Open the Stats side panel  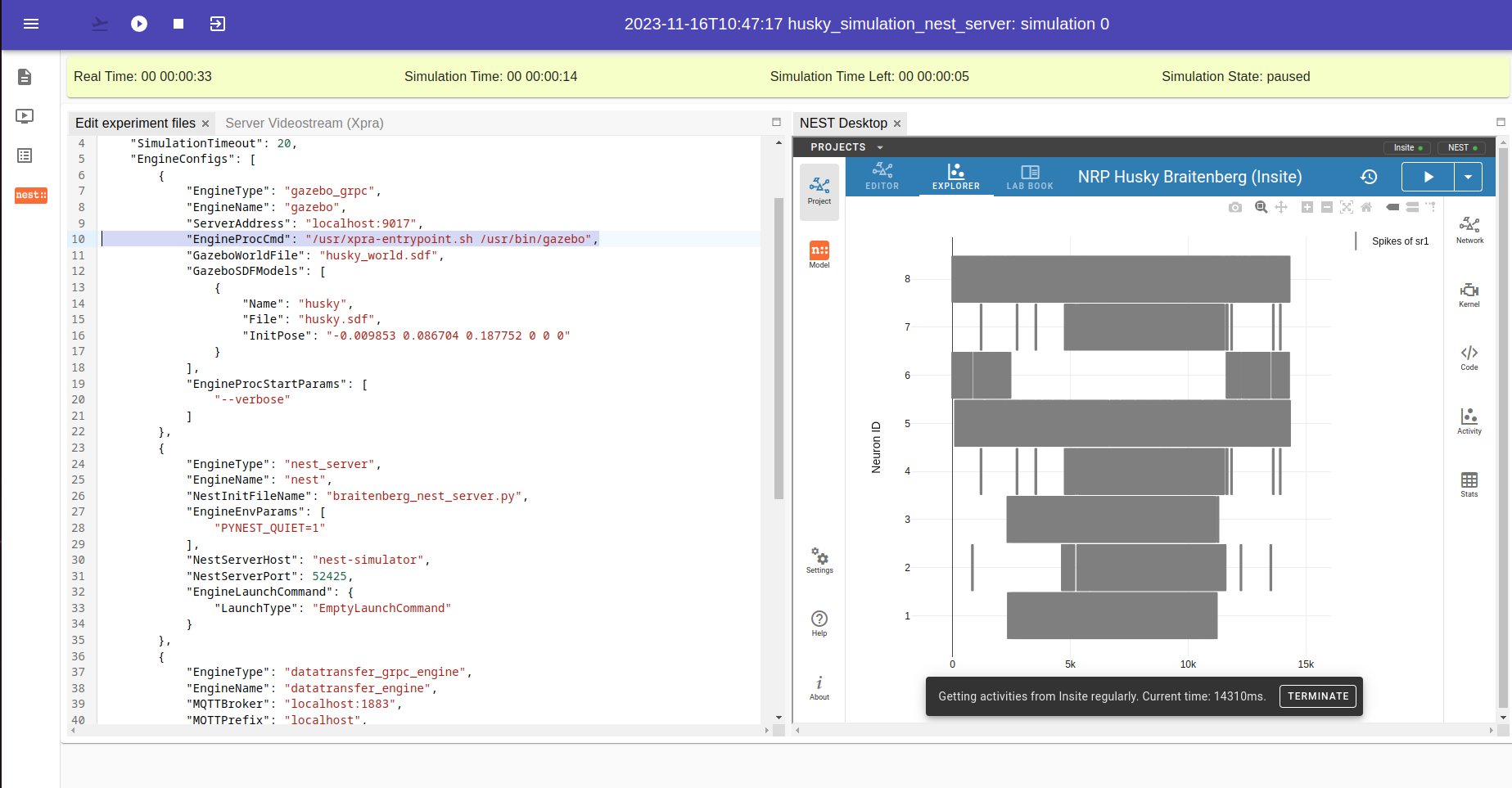click(x=1469, y=484)
